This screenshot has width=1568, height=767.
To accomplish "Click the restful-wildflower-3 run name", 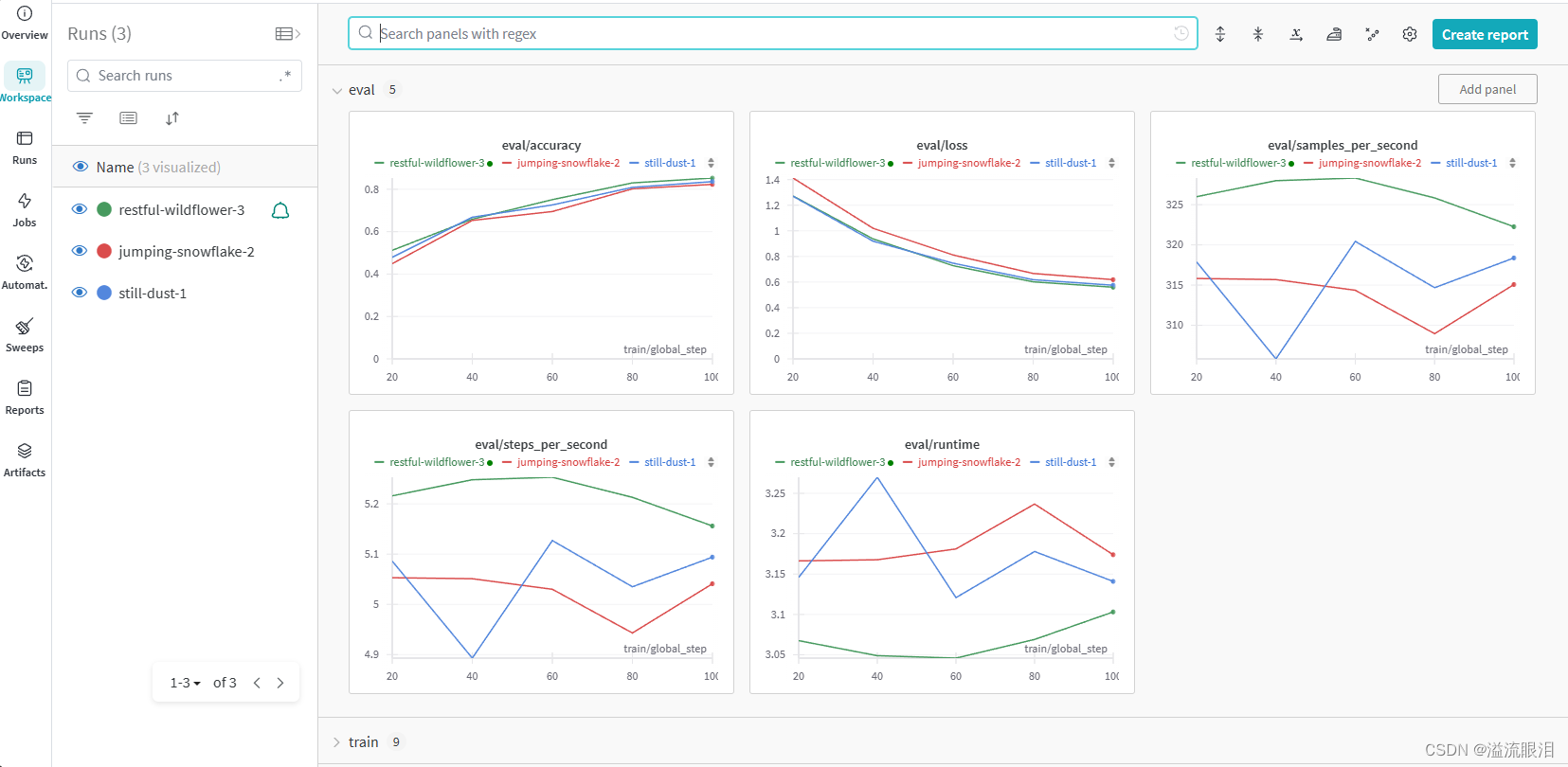I will pyautogui.click(x=182, y=210).
